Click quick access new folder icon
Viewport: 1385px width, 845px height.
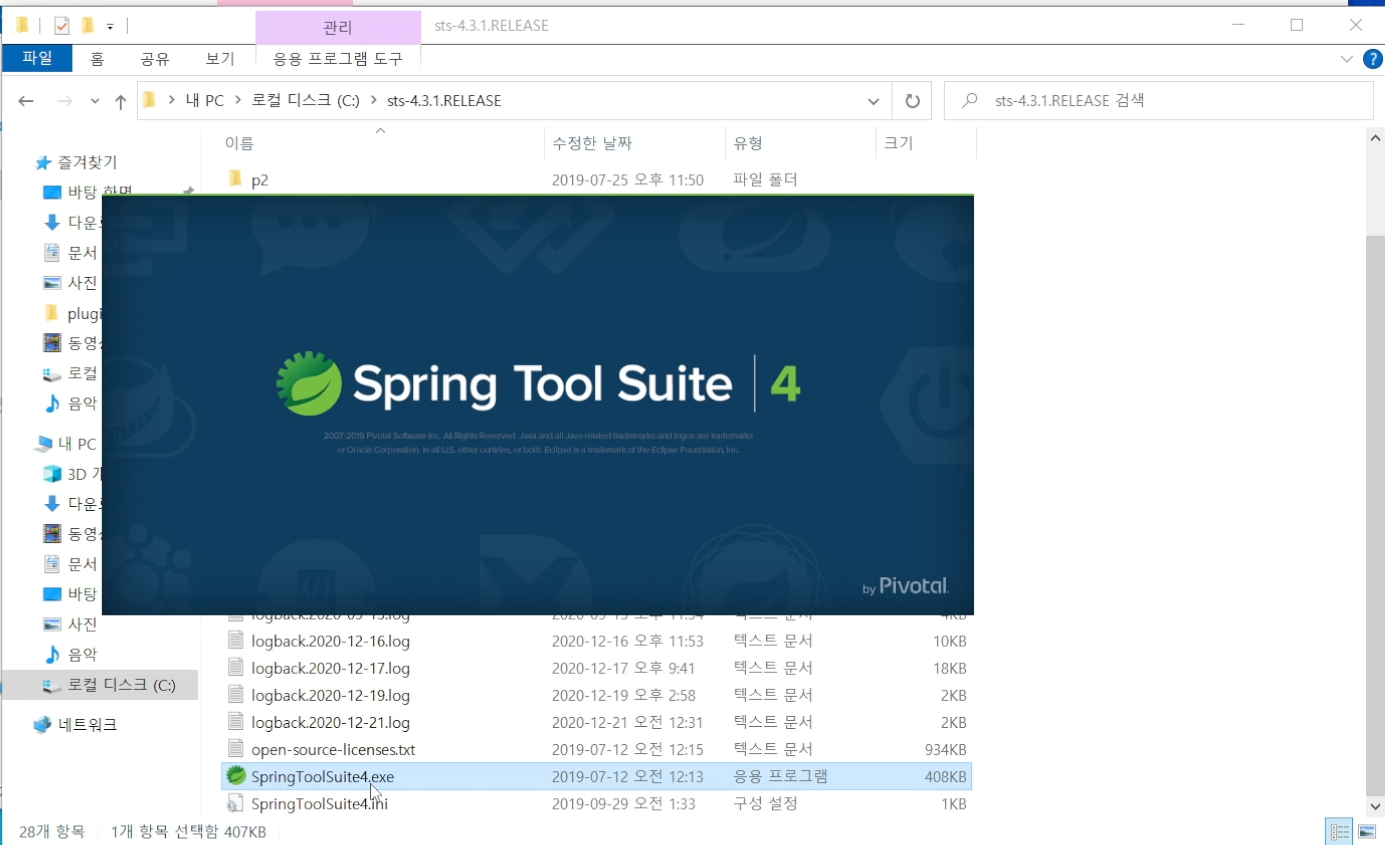[87, 25]
